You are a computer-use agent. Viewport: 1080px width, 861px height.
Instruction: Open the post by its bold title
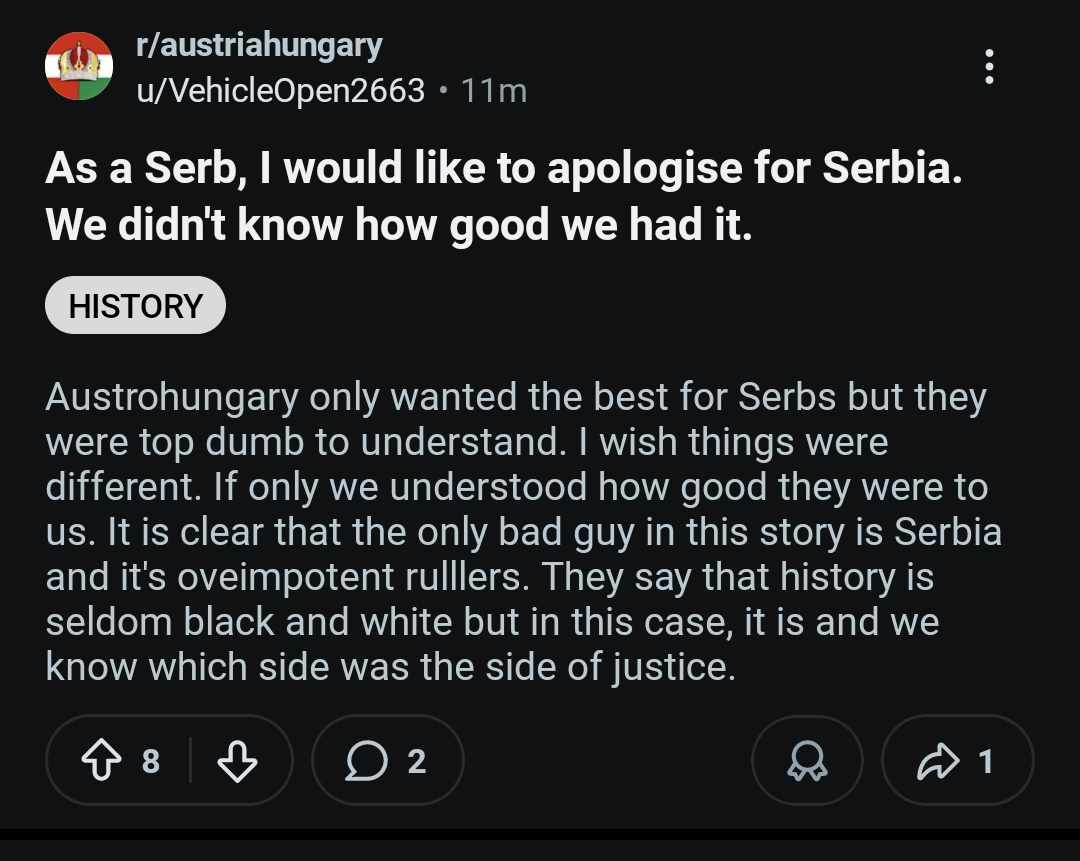pyautogui.click(x=503, y=168)
